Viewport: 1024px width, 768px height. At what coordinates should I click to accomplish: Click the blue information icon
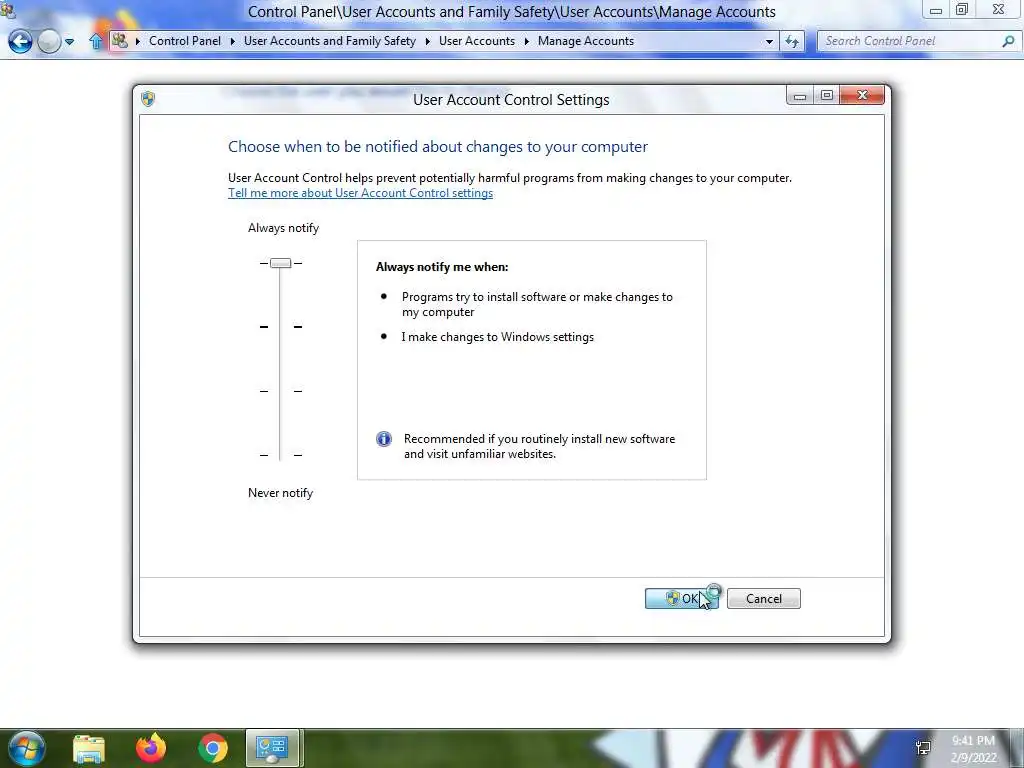pyautogui.click(x=384, y=439)
